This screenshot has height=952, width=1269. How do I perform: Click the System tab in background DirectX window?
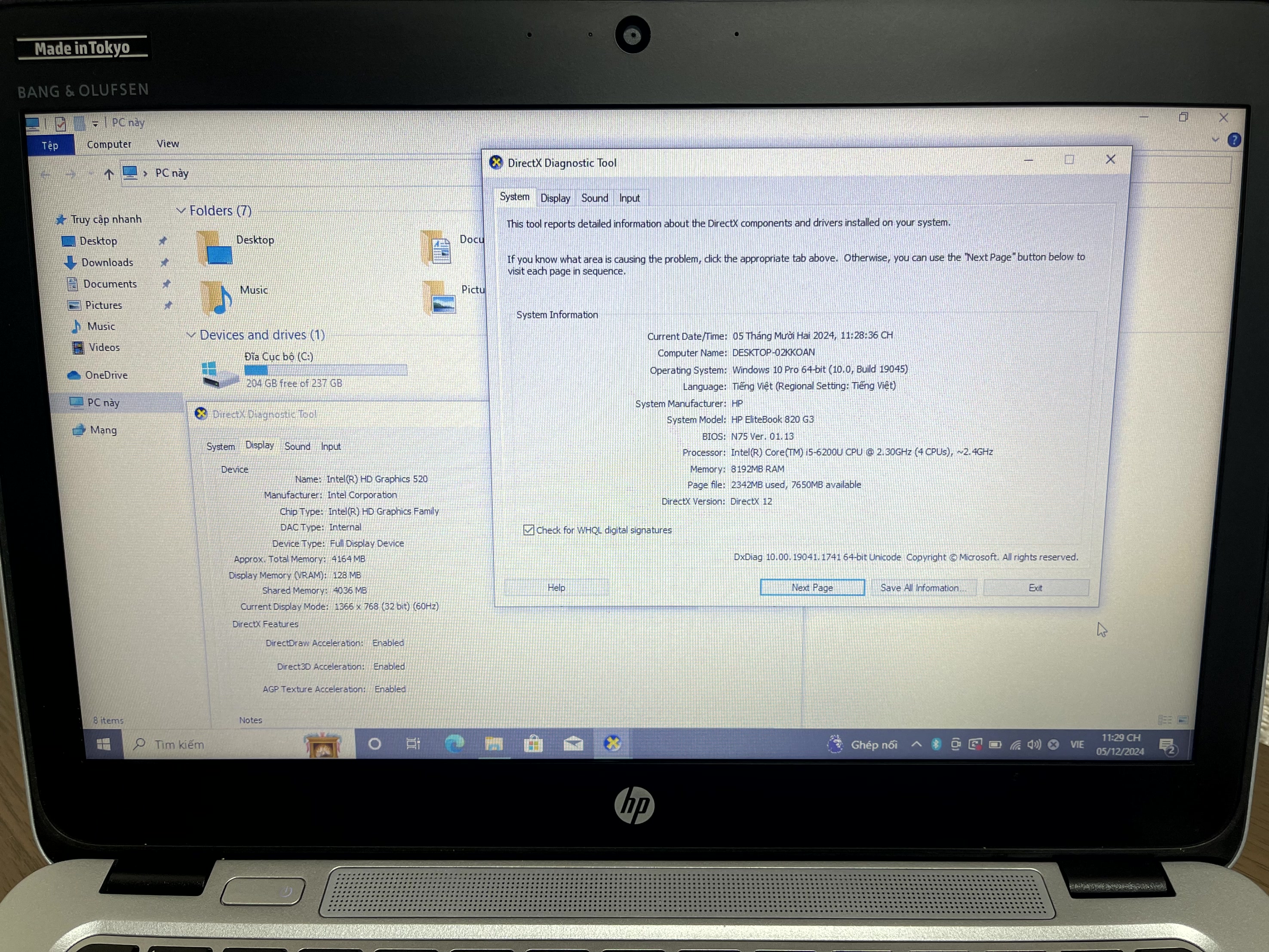point(220,446)
